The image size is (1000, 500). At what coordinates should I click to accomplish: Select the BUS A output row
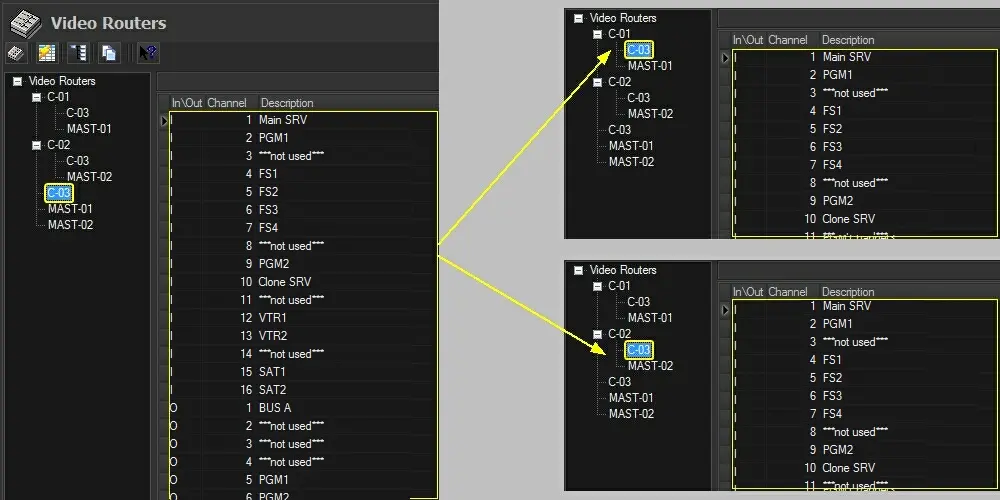(x=274, y=408)
